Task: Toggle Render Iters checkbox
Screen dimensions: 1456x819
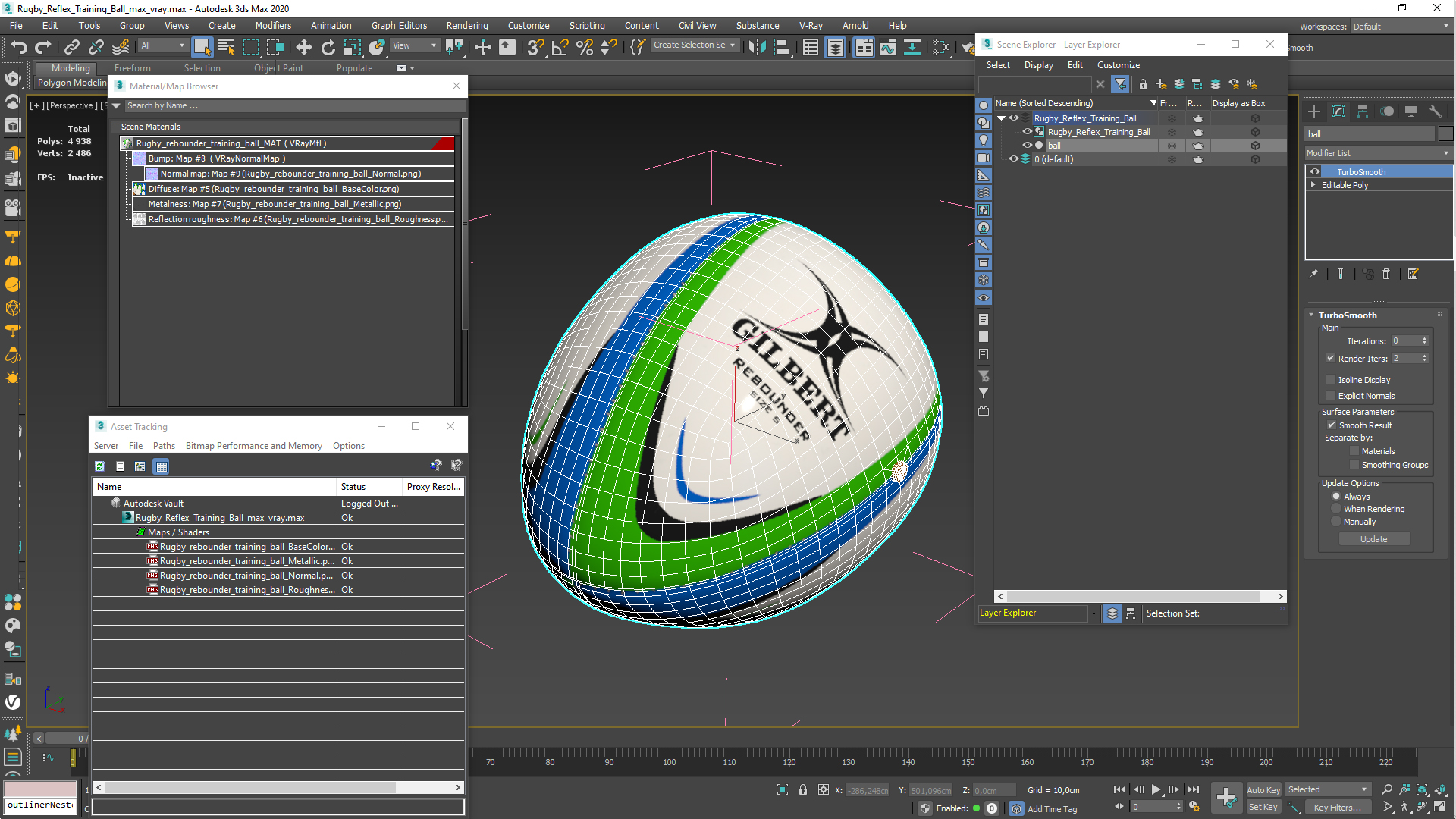Action: [1331, 359]
